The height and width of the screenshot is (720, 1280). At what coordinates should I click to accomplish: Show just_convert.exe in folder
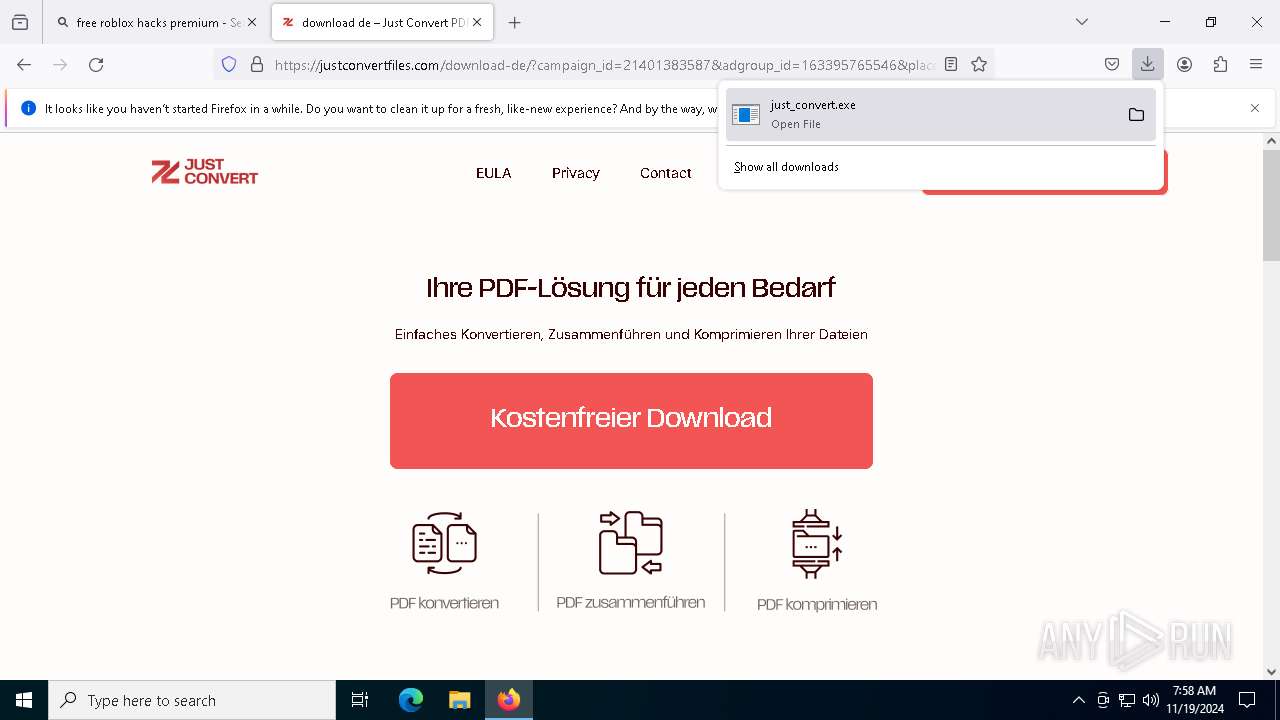[1136, 115]
